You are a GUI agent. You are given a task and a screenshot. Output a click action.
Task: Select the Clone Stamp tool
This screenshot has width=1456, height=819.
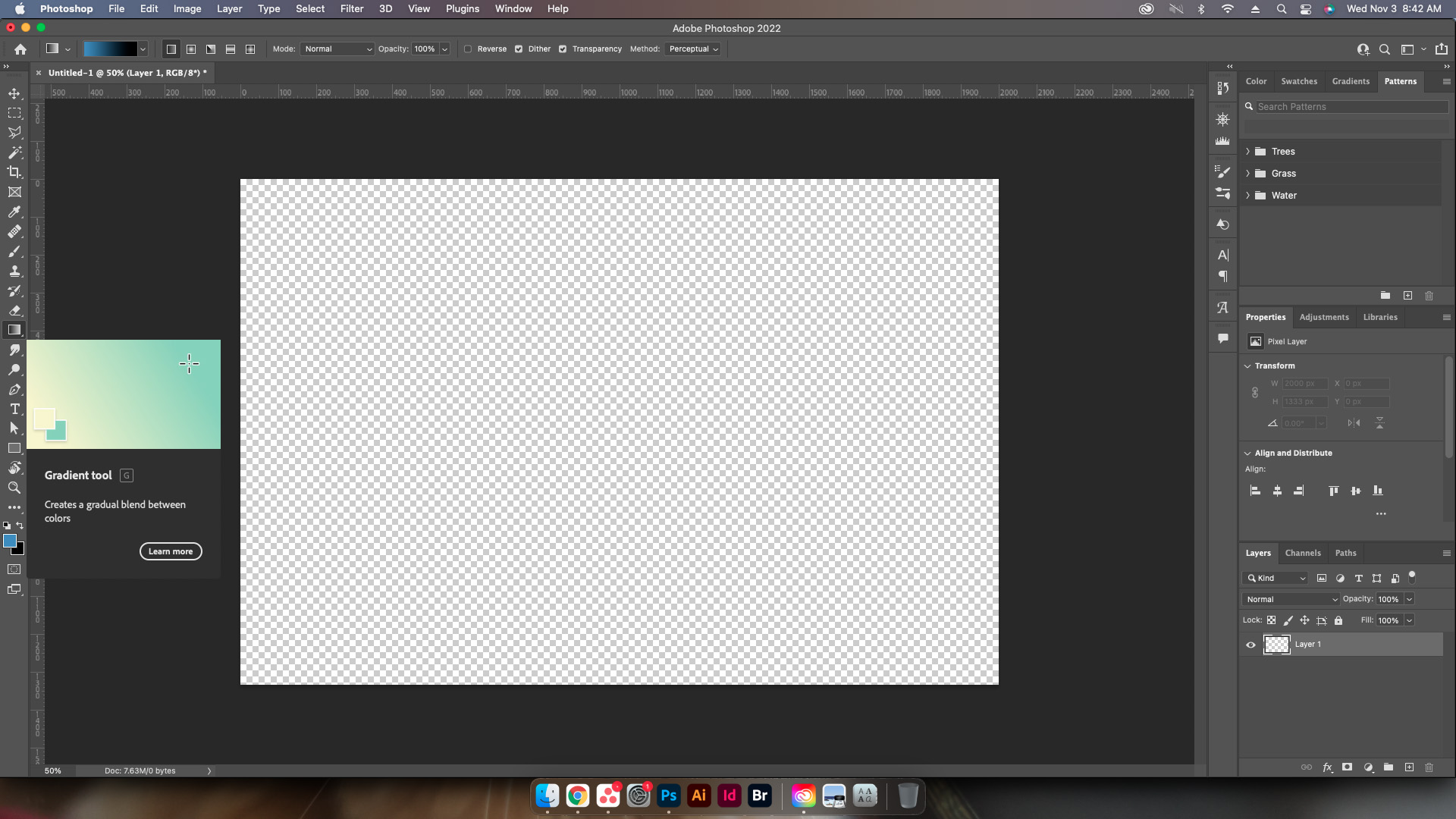point(14,271)
